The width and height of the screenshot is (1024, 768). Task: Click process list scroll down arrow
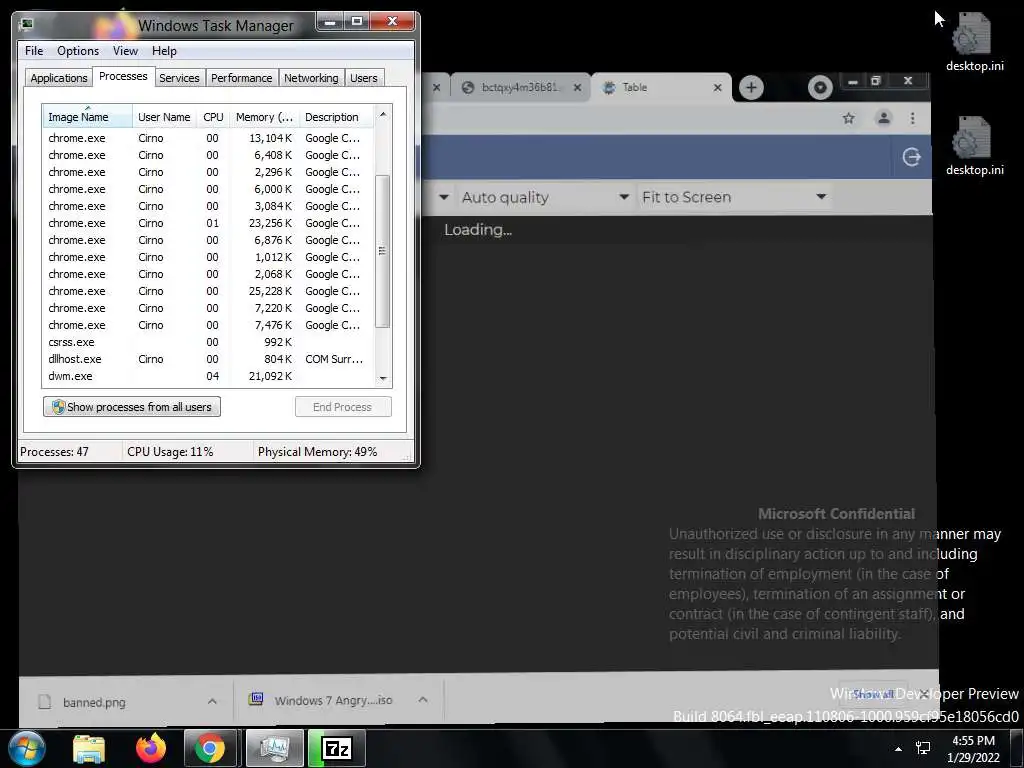coord(383,379)
